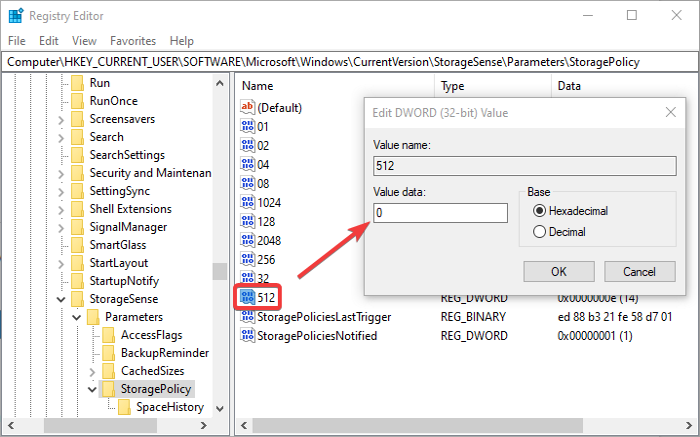Cancel the Edit DWORD dialog
Viewport: 700px width, 437px height.
[x=640, y=271]
